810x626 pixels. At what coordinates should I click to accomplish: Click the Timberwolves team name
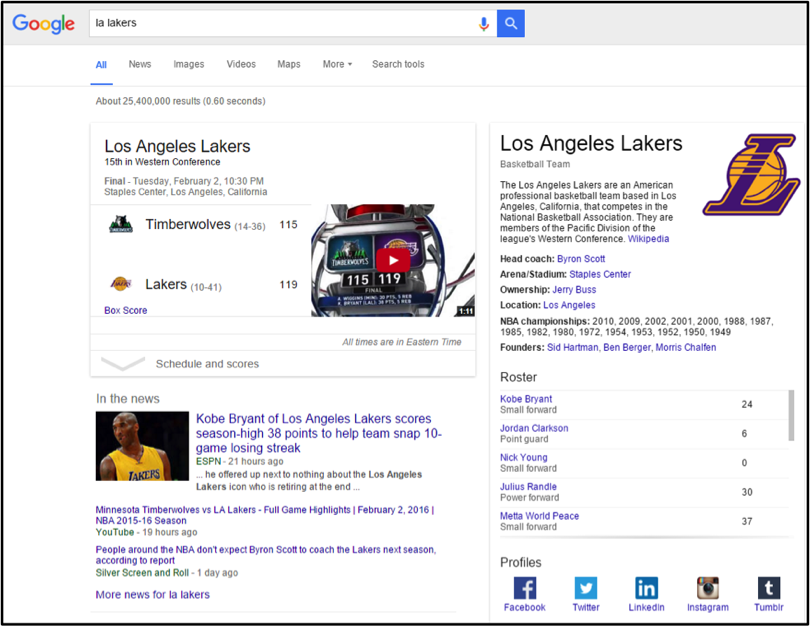[188, 224]
